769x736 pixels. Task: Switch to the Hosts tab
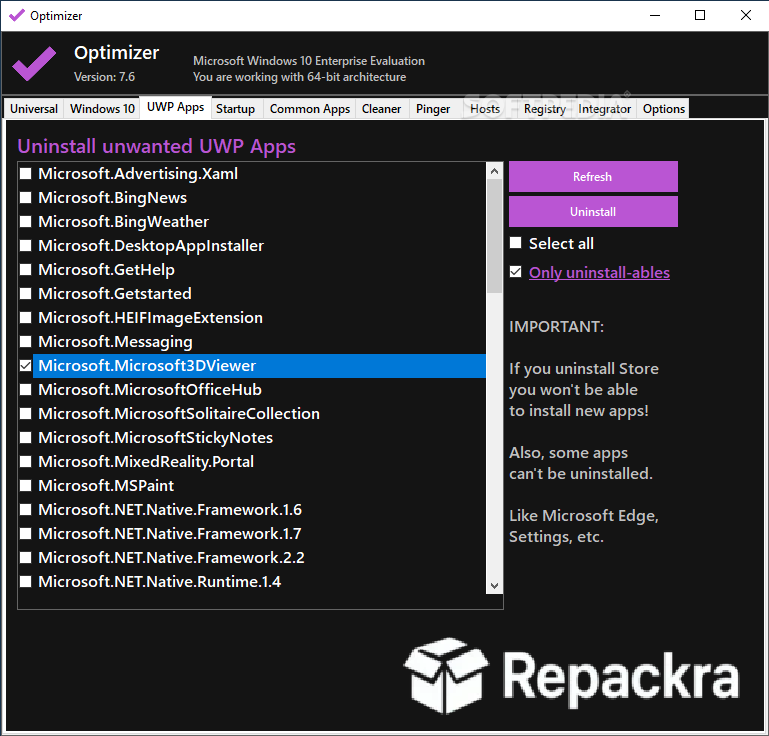485,108
